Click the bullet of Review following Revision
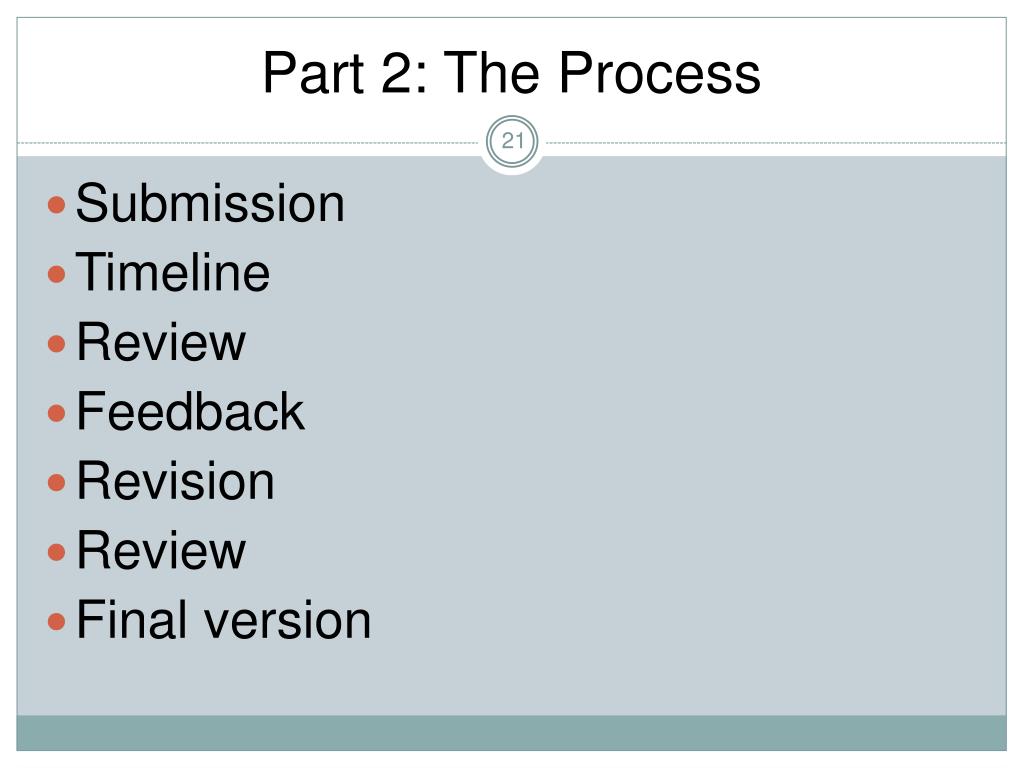 point(57,552)
